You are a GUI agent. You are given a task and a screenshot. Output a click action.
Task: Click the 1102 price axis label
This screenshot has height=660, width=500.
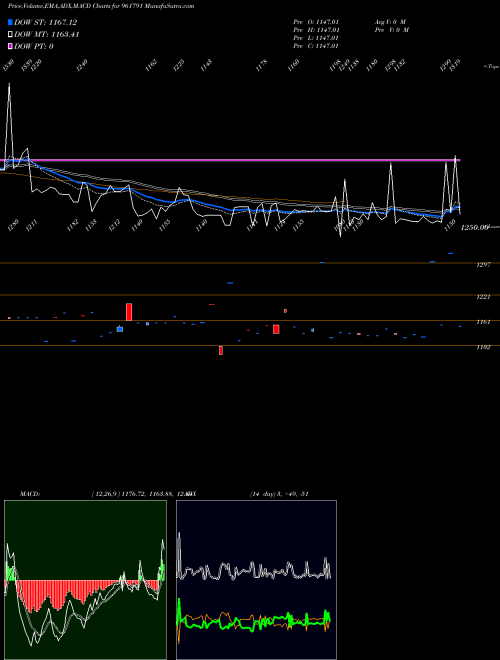tap(484, 347)
